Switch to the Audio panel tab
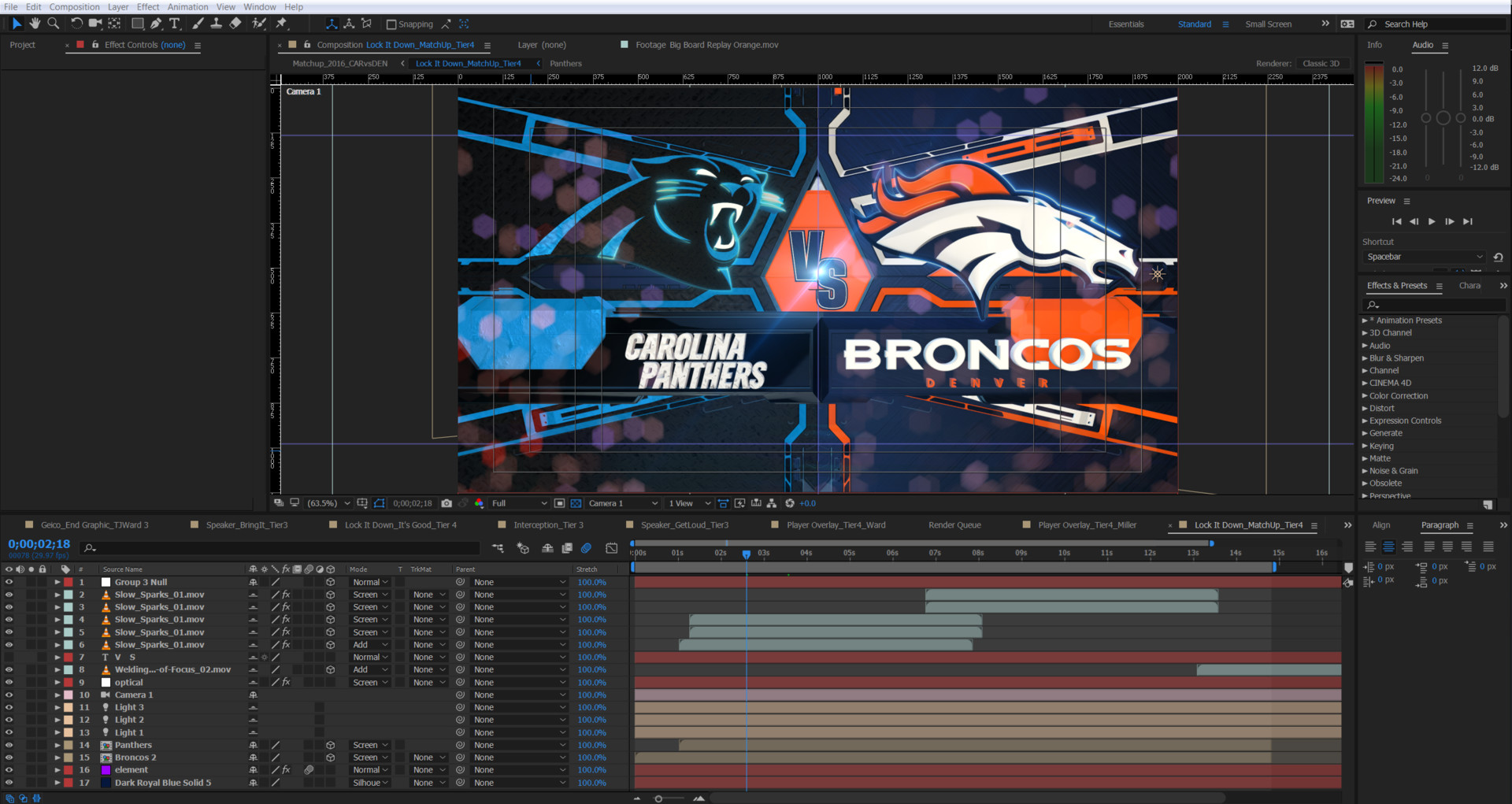The height and width of the screenshot is (804, 1512). (x=1422, y=45)
